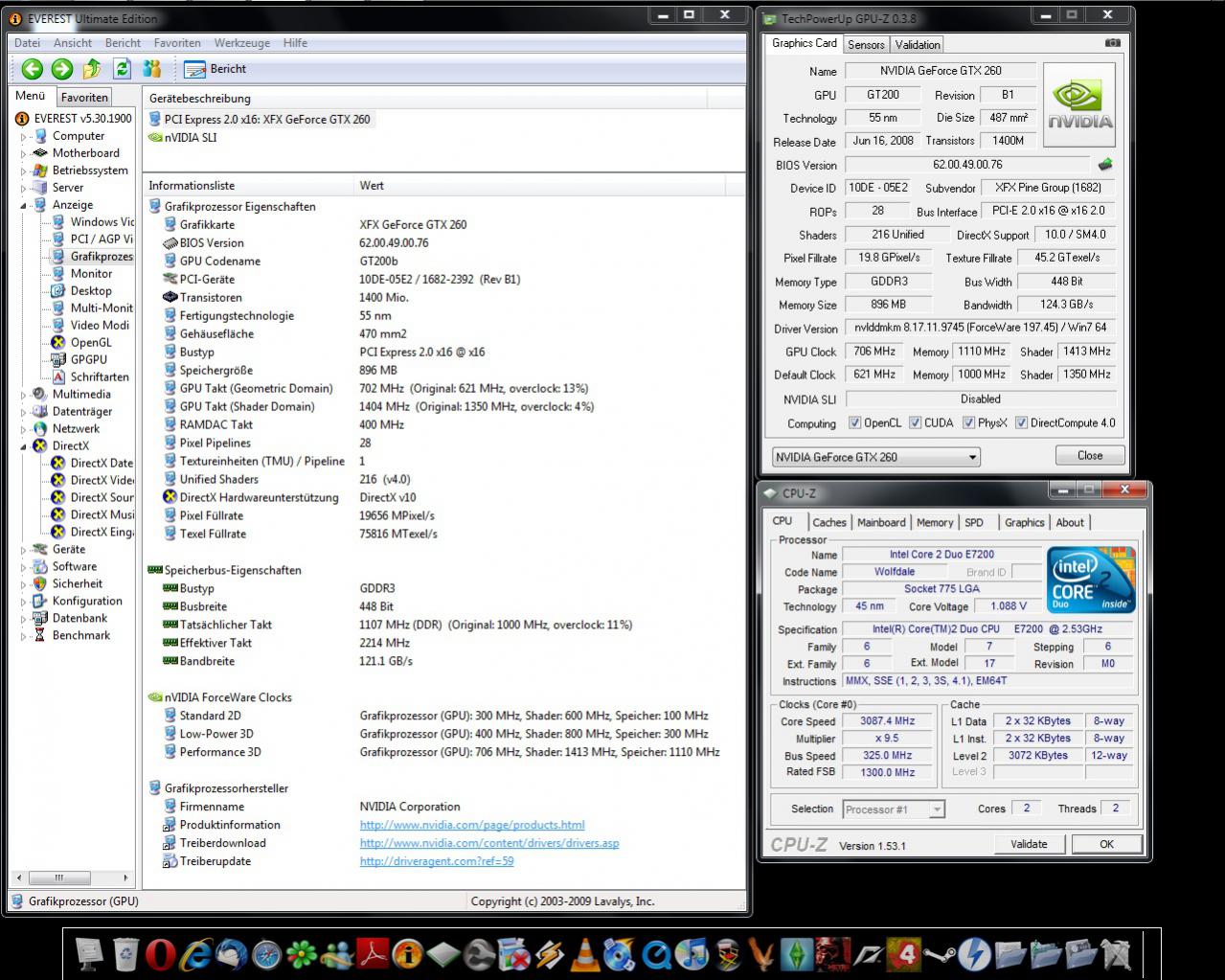Screen dimensions: 1225x980
Task: Click the GPU-Z screenshot camera icon
Action: pyautogui.click(x=1112, y=43)
